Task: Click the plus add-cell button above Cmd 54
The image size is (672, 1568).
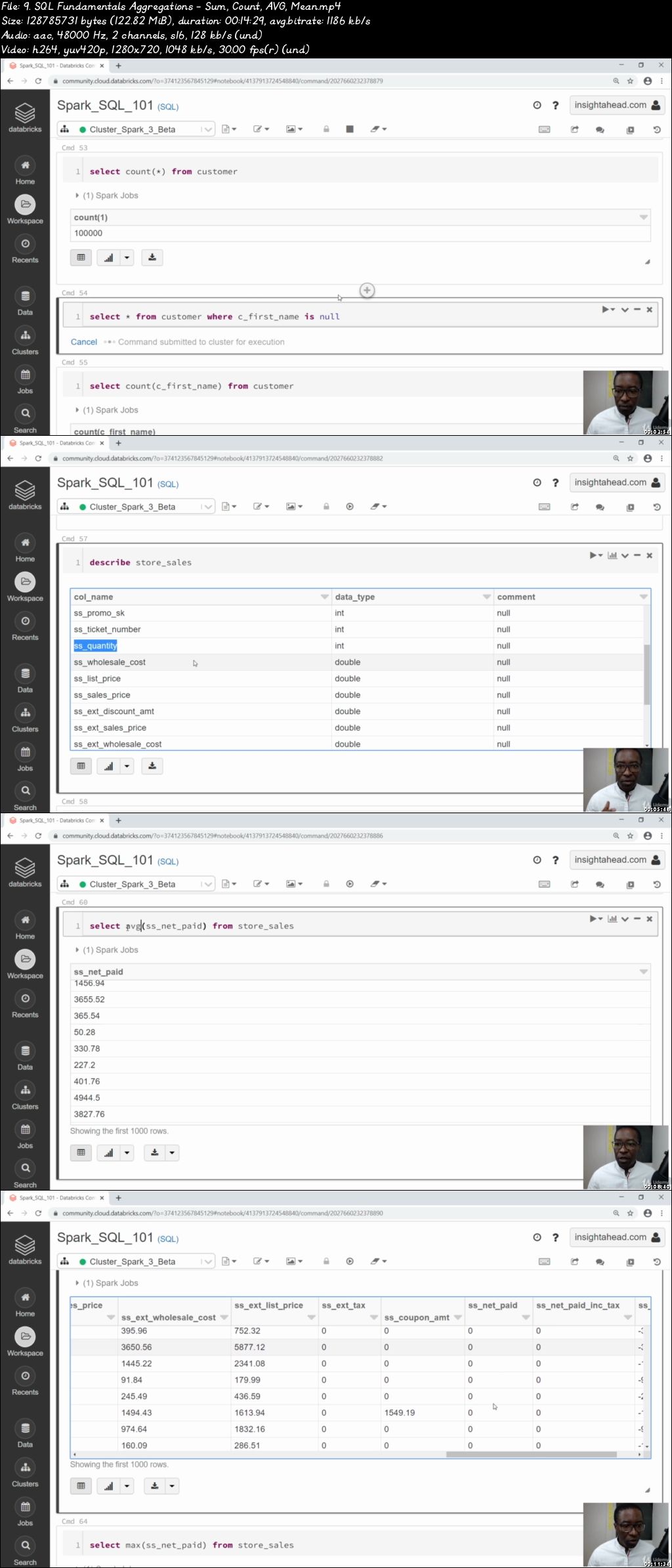Action: point(367,290)
